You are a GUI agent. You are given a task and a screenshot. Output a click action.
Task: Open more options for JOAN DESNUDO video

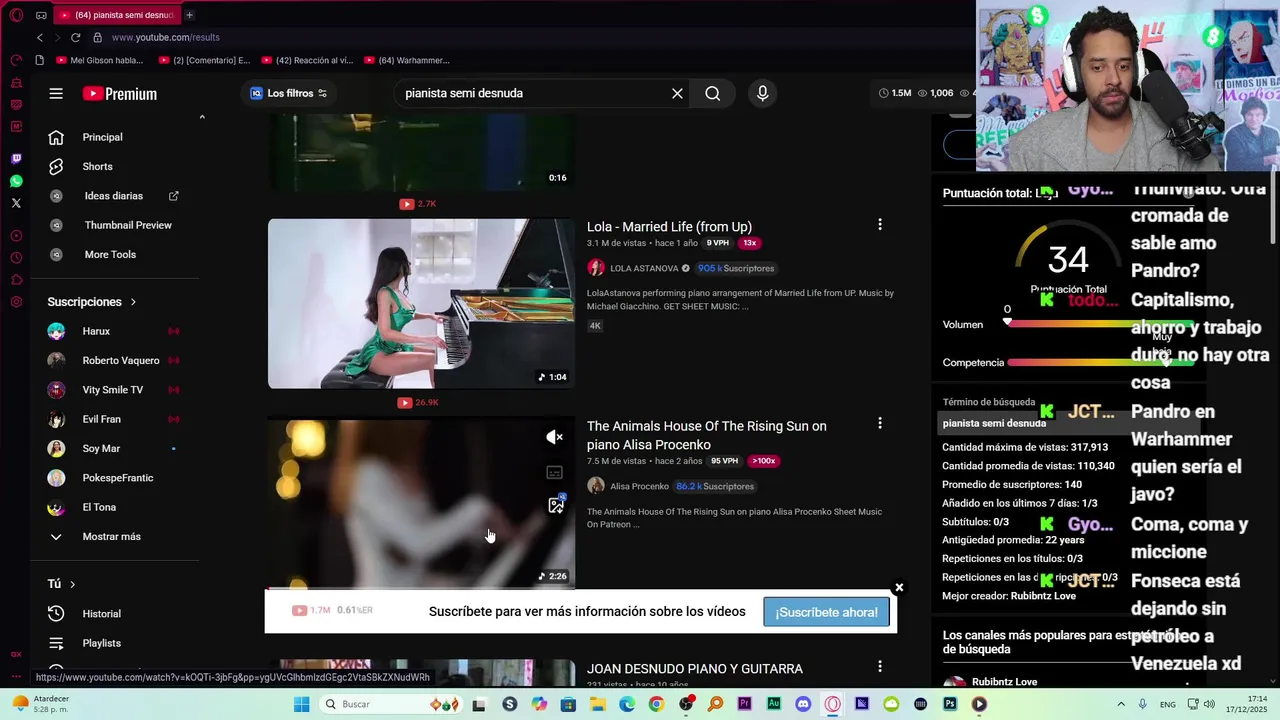point(880,667)
